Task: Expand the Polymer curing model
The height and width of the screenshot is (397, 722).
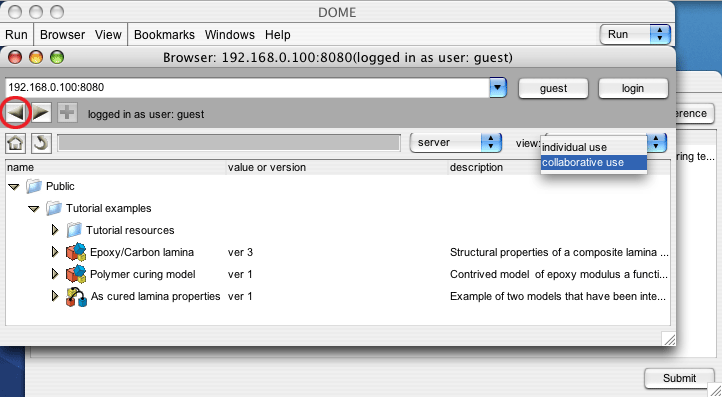Action: pos(55,274)
